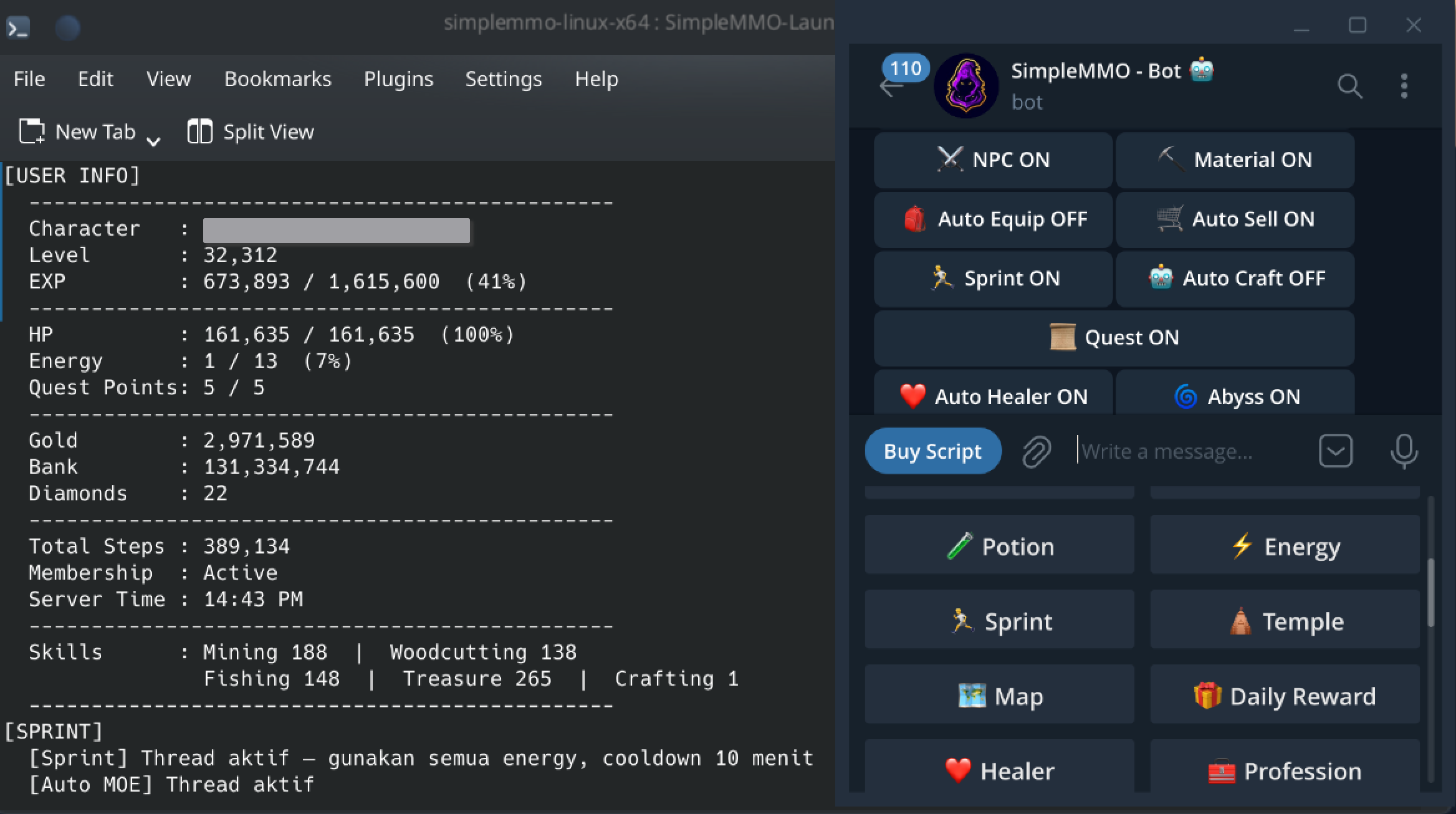Click the Server Time 14:43 PM value
The height and width of the screenshot is (814, 1456).
tap(253, 600)
